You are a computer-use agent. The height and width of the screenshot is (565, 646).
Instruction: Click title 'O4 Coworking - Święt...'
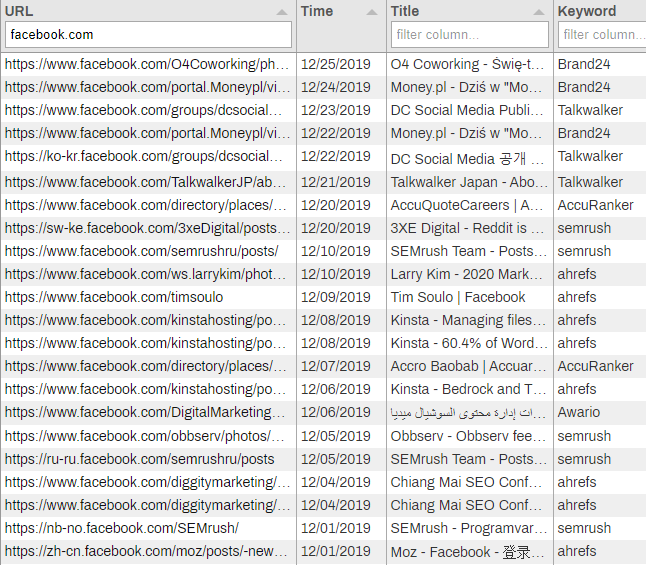click(467, 64)
